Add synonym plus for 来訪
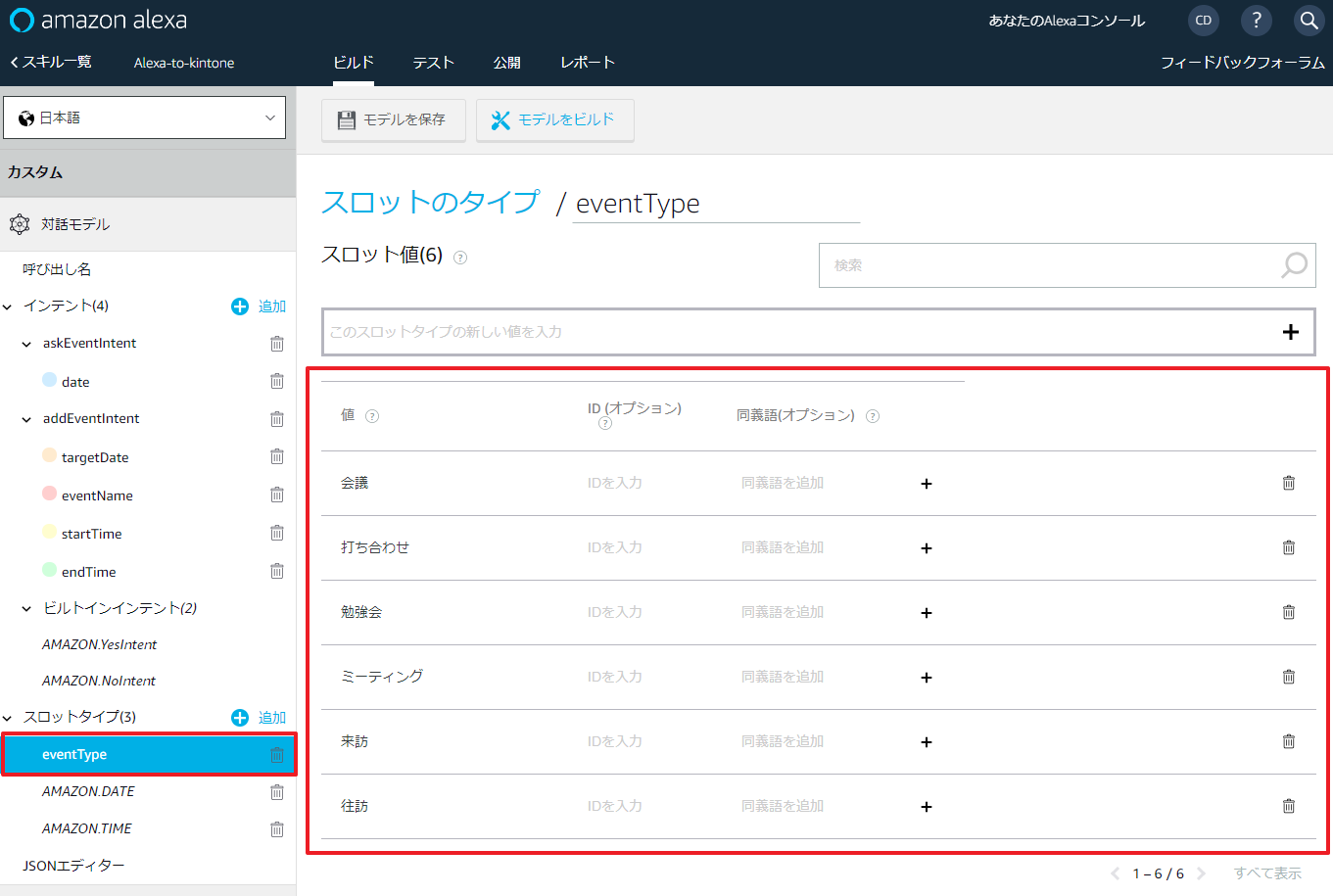This screenshot has width=1333, height=896. 927,742
